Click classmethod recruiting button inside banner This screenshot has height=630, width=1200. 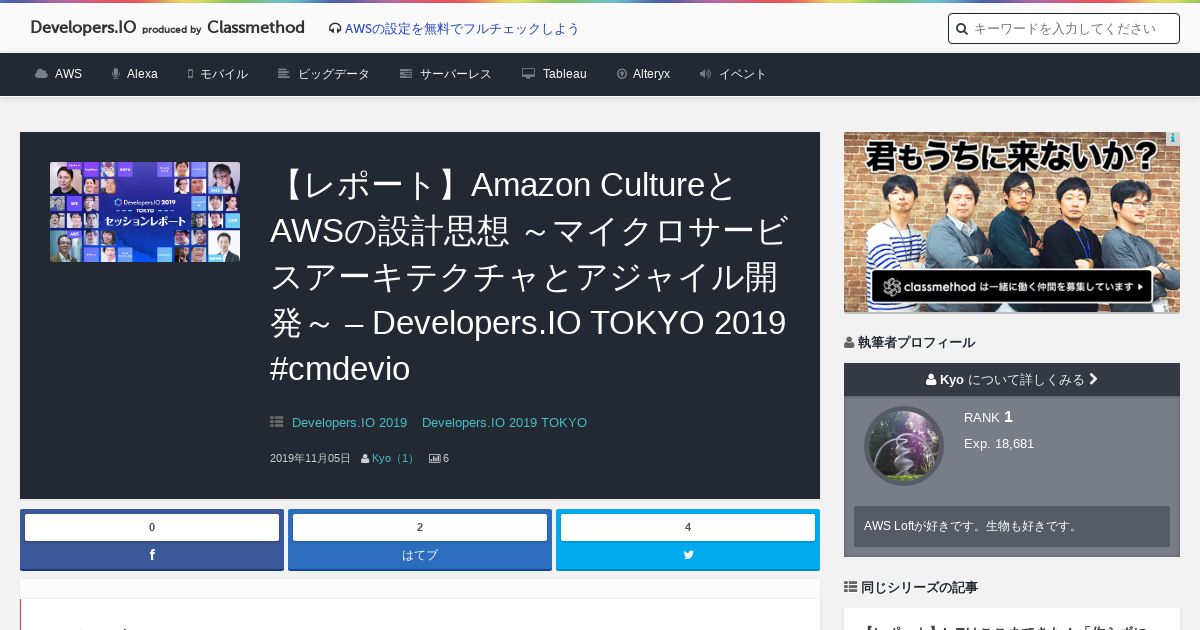click(1012, 286)
